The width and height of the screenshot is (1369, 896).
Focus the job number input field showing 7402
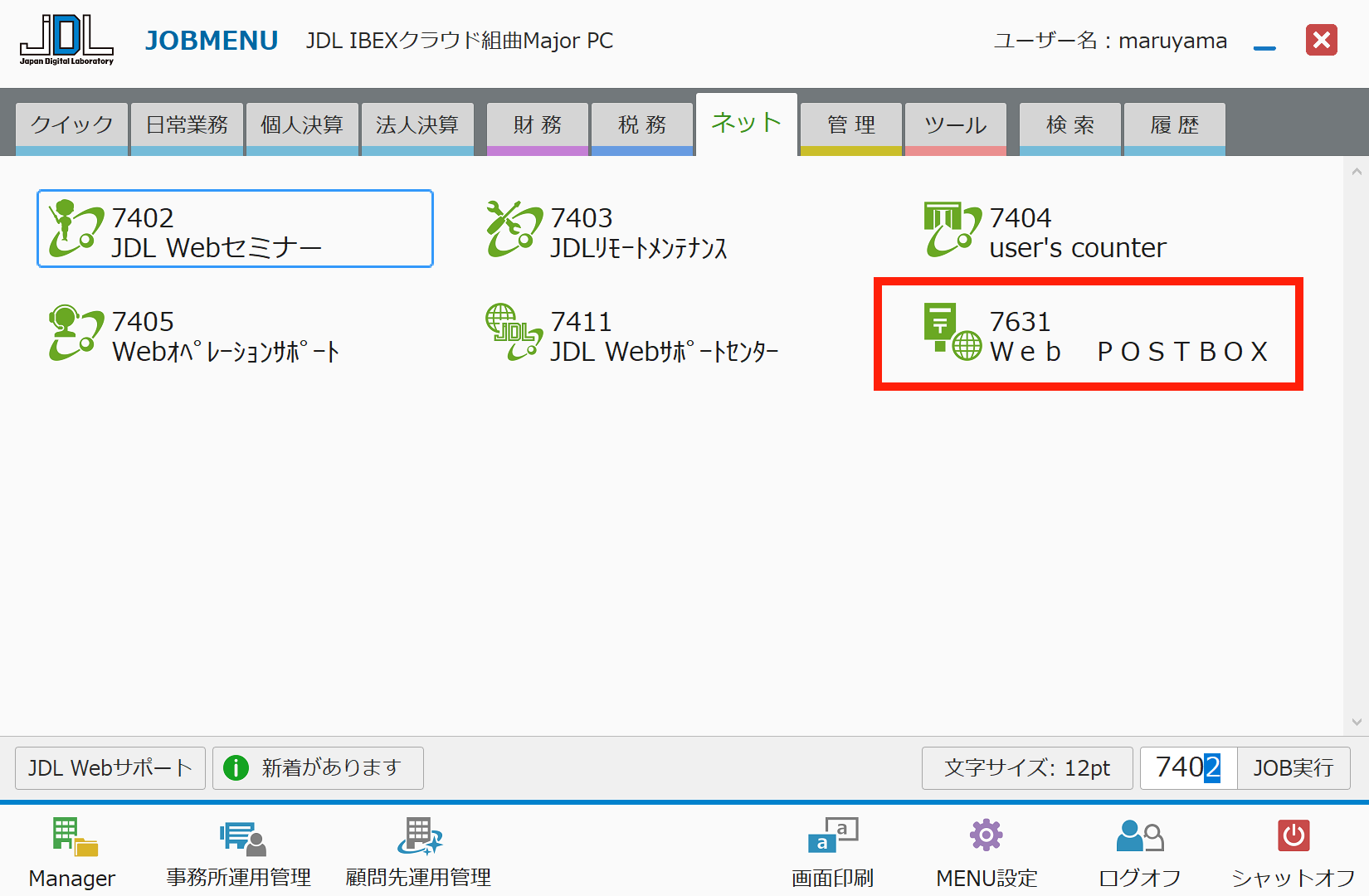click(x=1188, y=768)
